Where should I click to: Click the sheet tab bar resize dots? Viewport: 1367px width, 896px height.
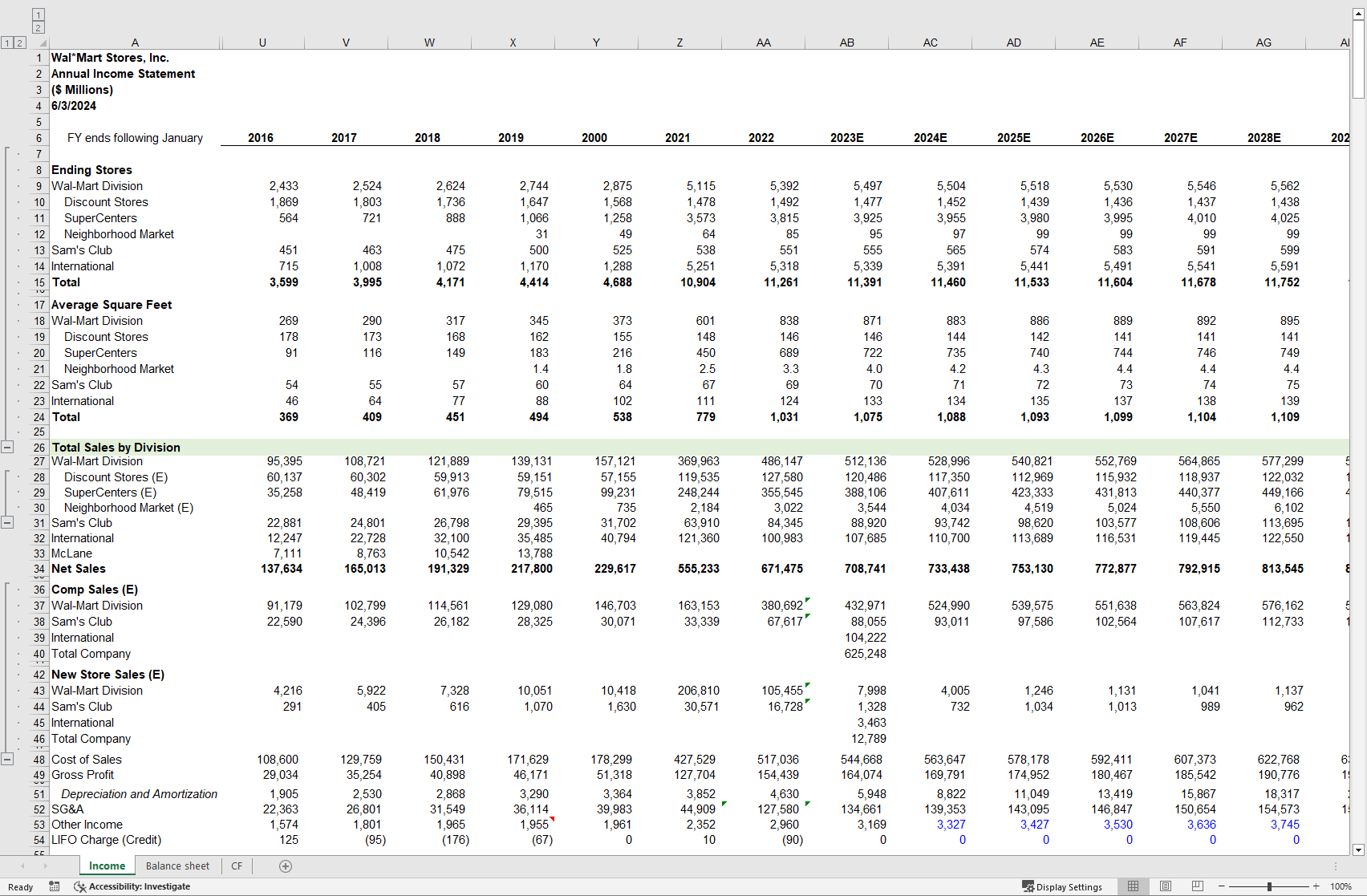coord(1335,866)
